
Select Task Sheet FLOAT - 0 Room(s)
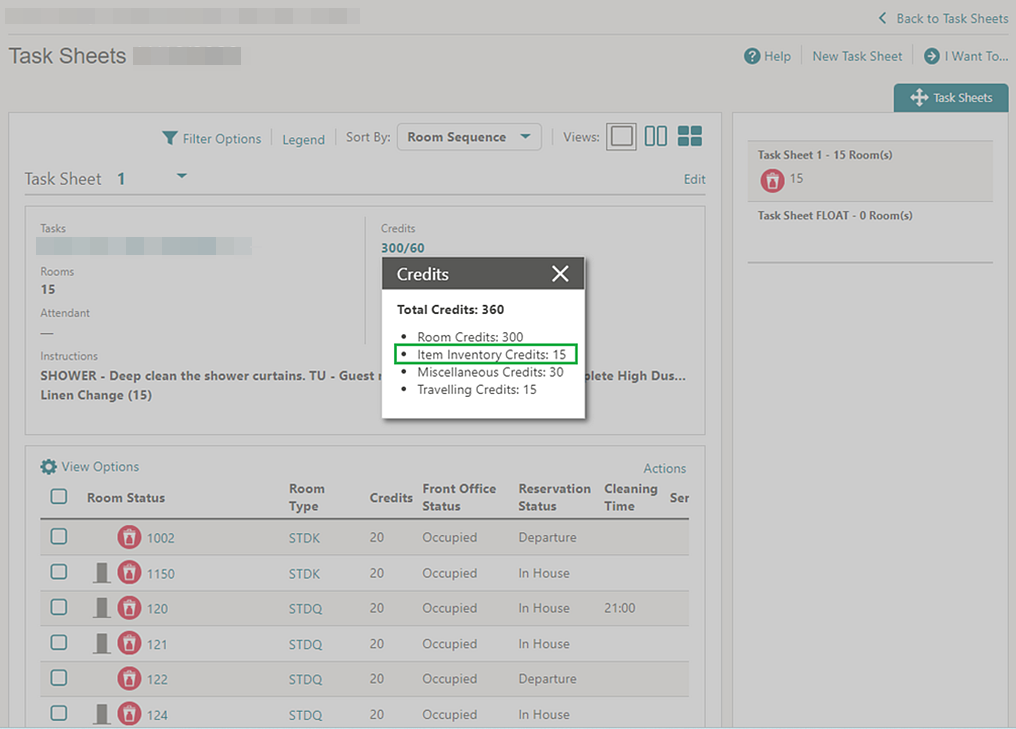pos(835,216)
